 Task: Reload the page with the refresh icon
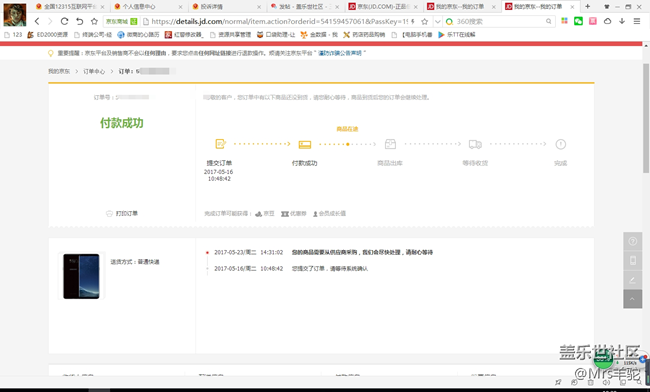coord(64,21)
